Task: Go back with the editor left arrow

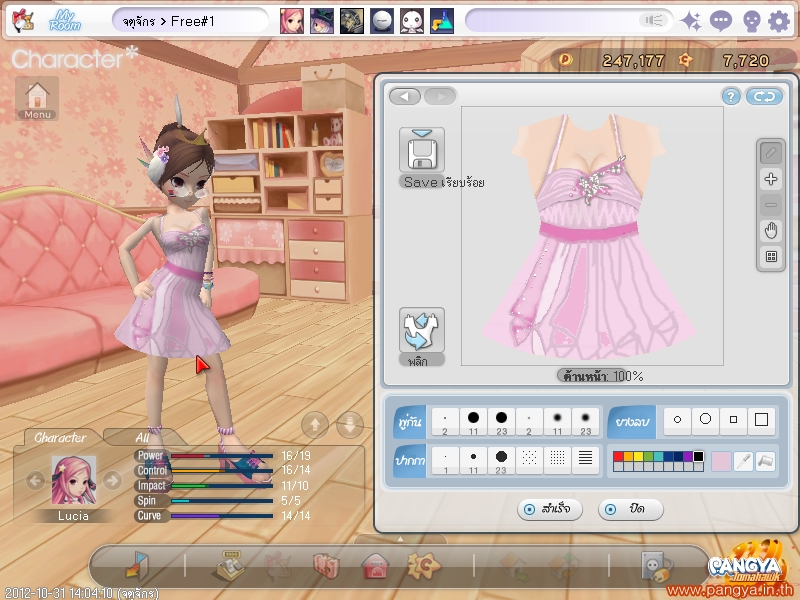Action: [405, 96]
